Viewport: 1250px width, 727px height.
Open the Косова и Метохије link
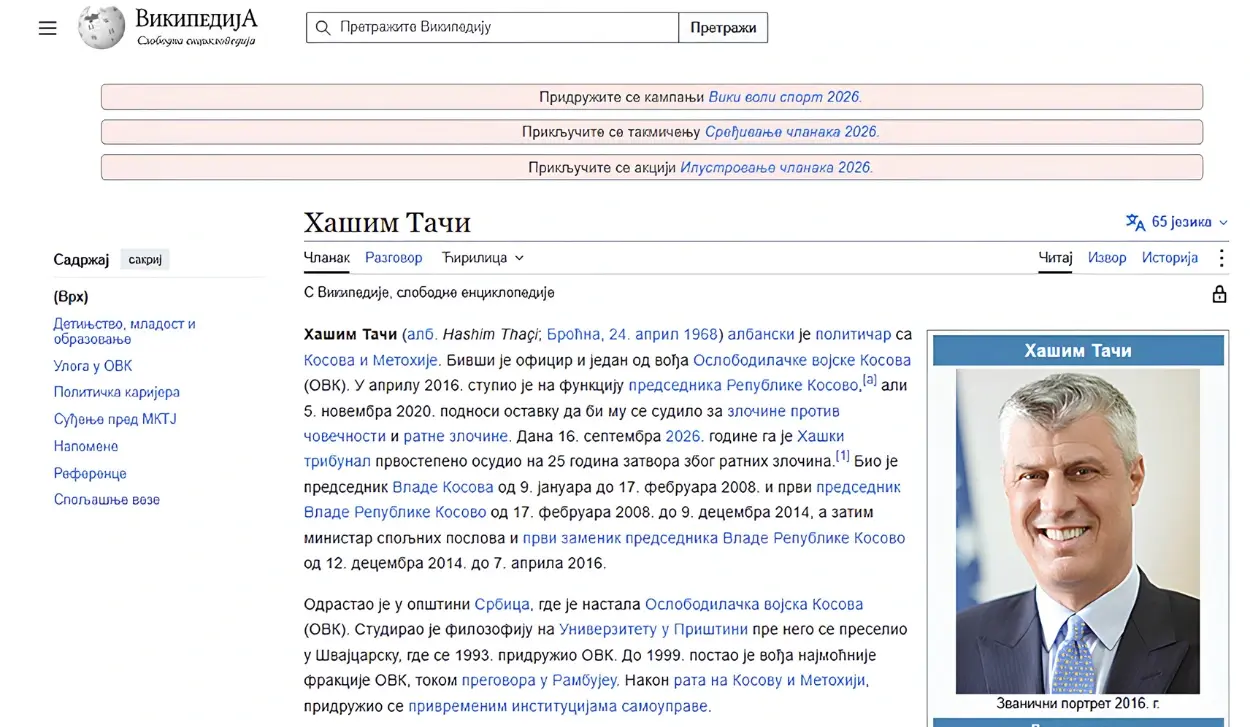click(372, 360)
